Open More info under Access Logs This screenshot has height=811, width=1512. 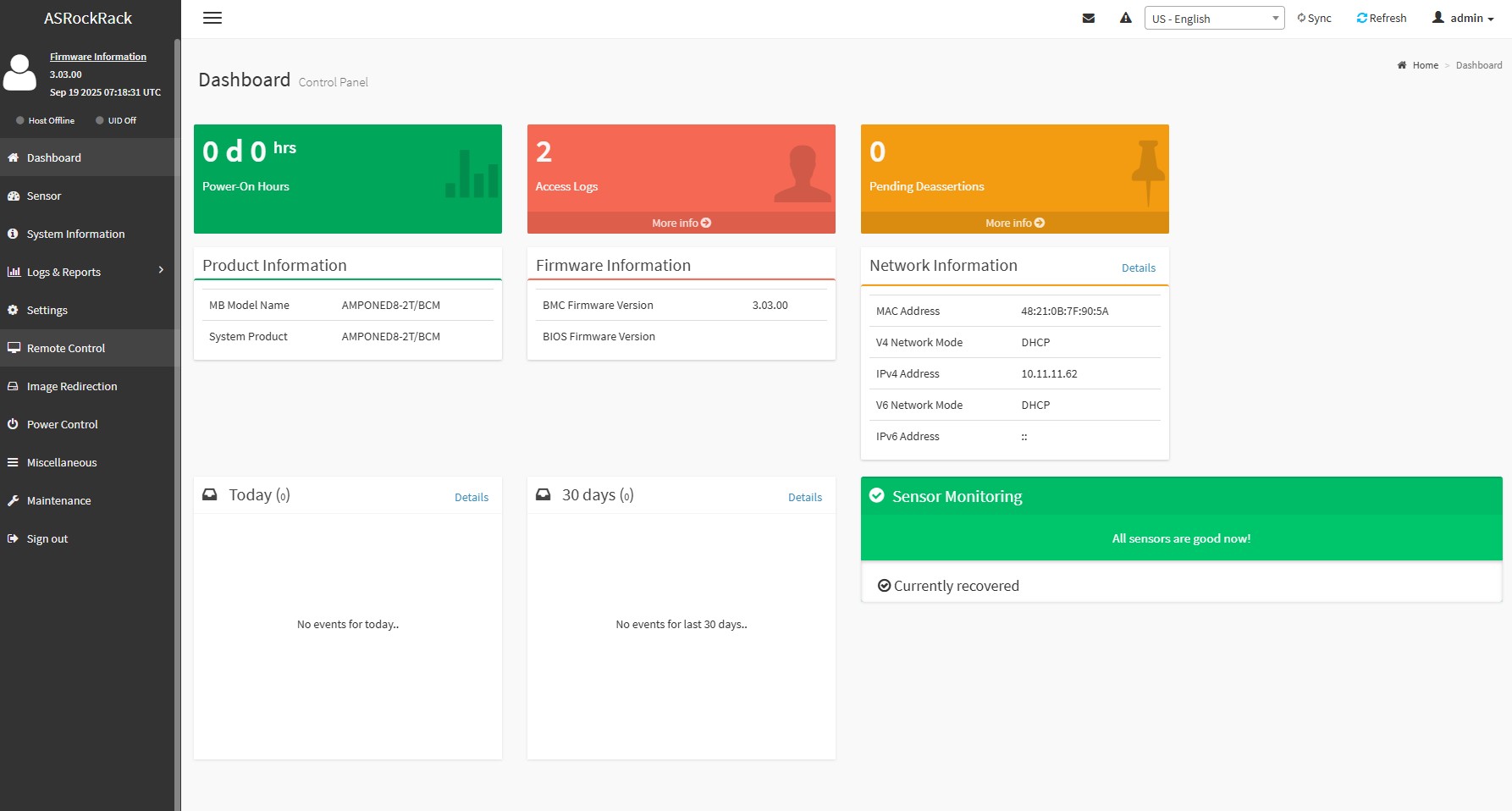point(681,223)
